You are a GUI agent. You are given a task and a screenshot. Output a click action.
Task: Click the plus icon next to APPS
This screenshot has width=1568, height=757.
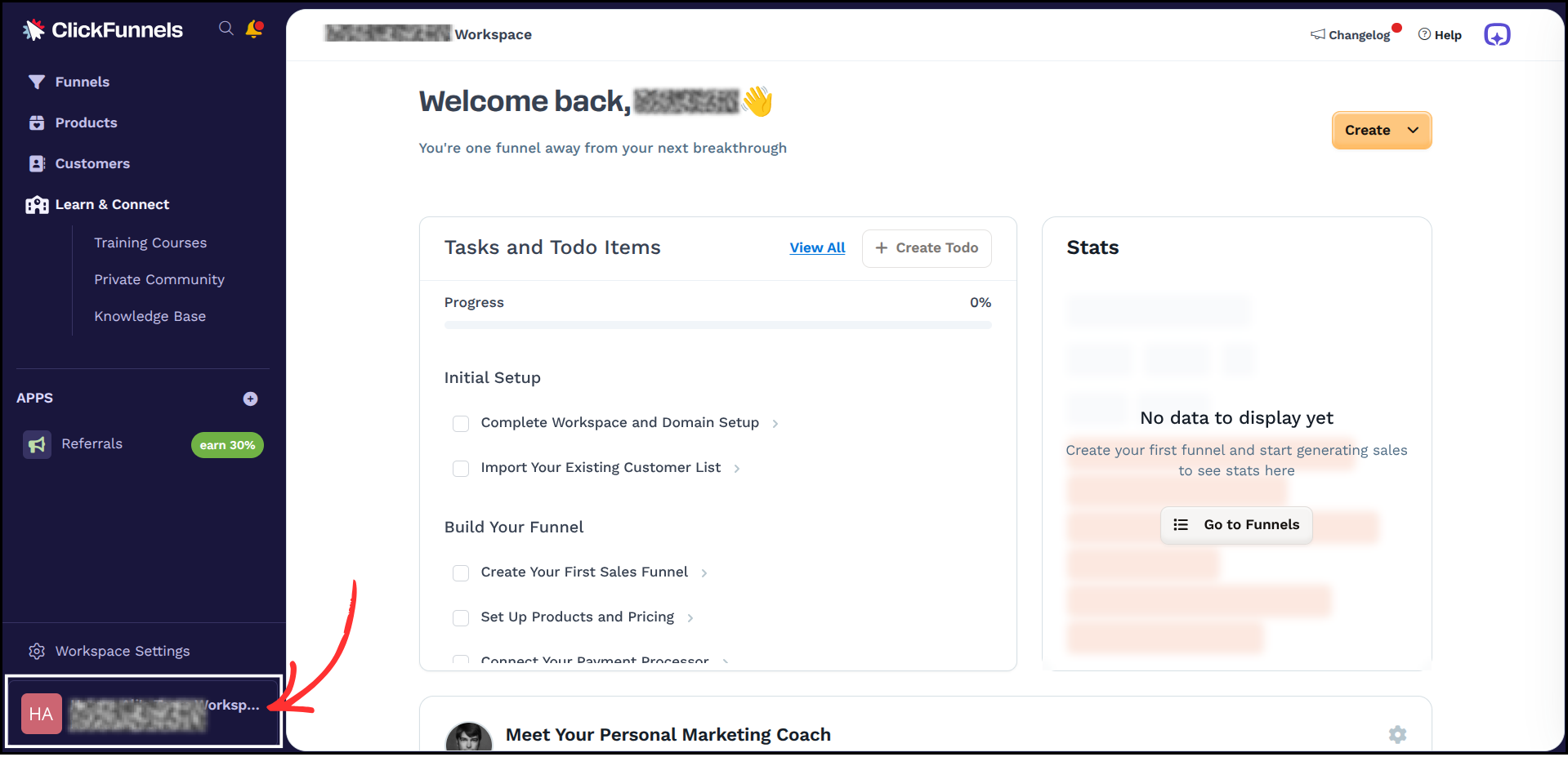pos(250,398)
